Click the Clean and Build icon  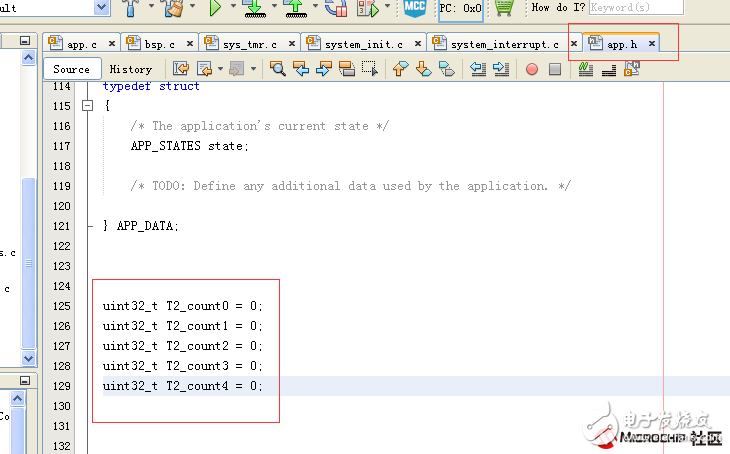pos(173,9)
